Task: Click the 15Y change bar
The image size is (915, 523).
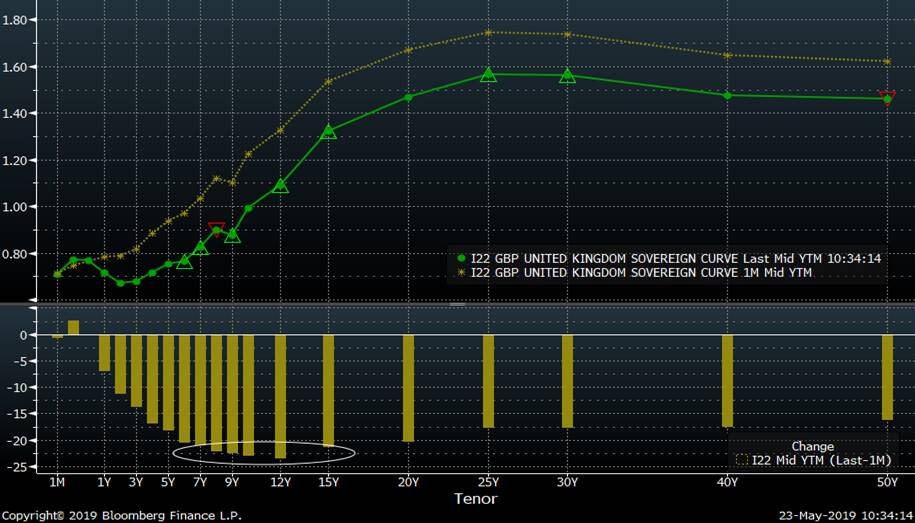Action: click(x=329, y=390)
